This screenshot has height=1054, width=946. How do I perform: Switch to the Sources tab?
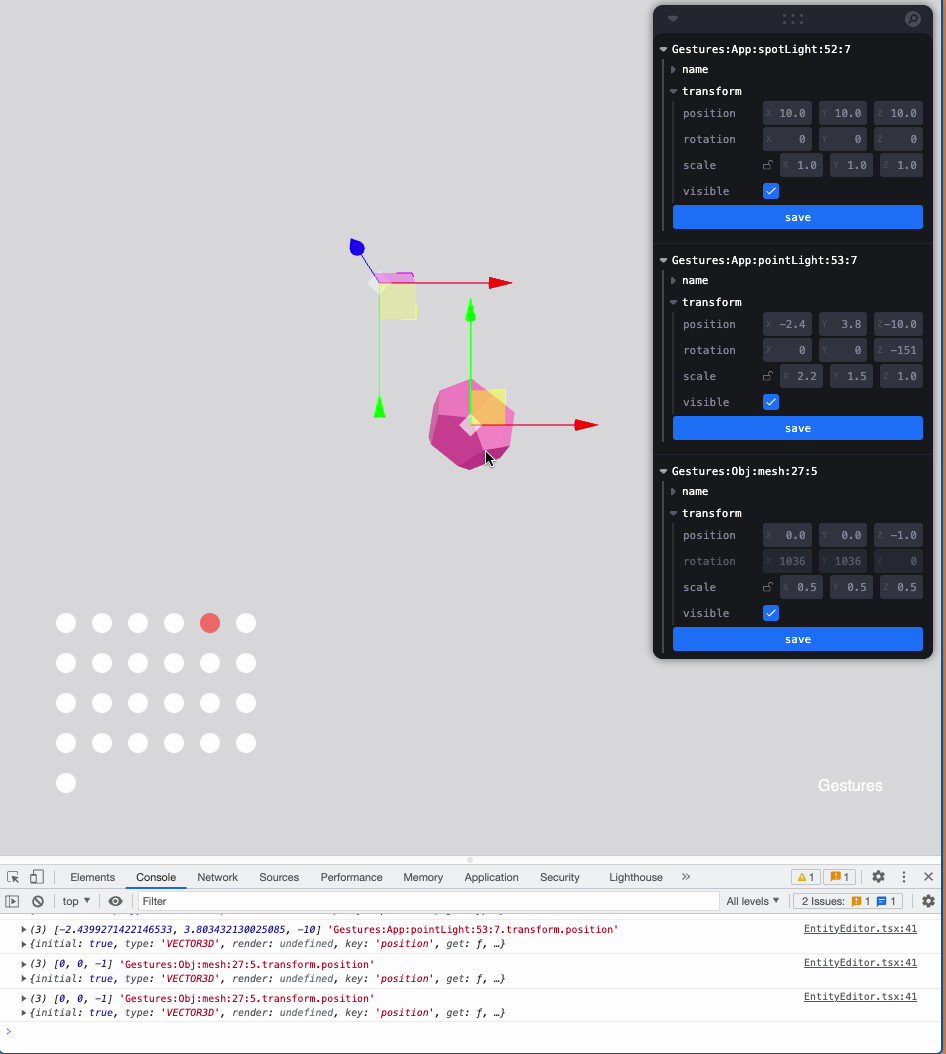[279, 877]
